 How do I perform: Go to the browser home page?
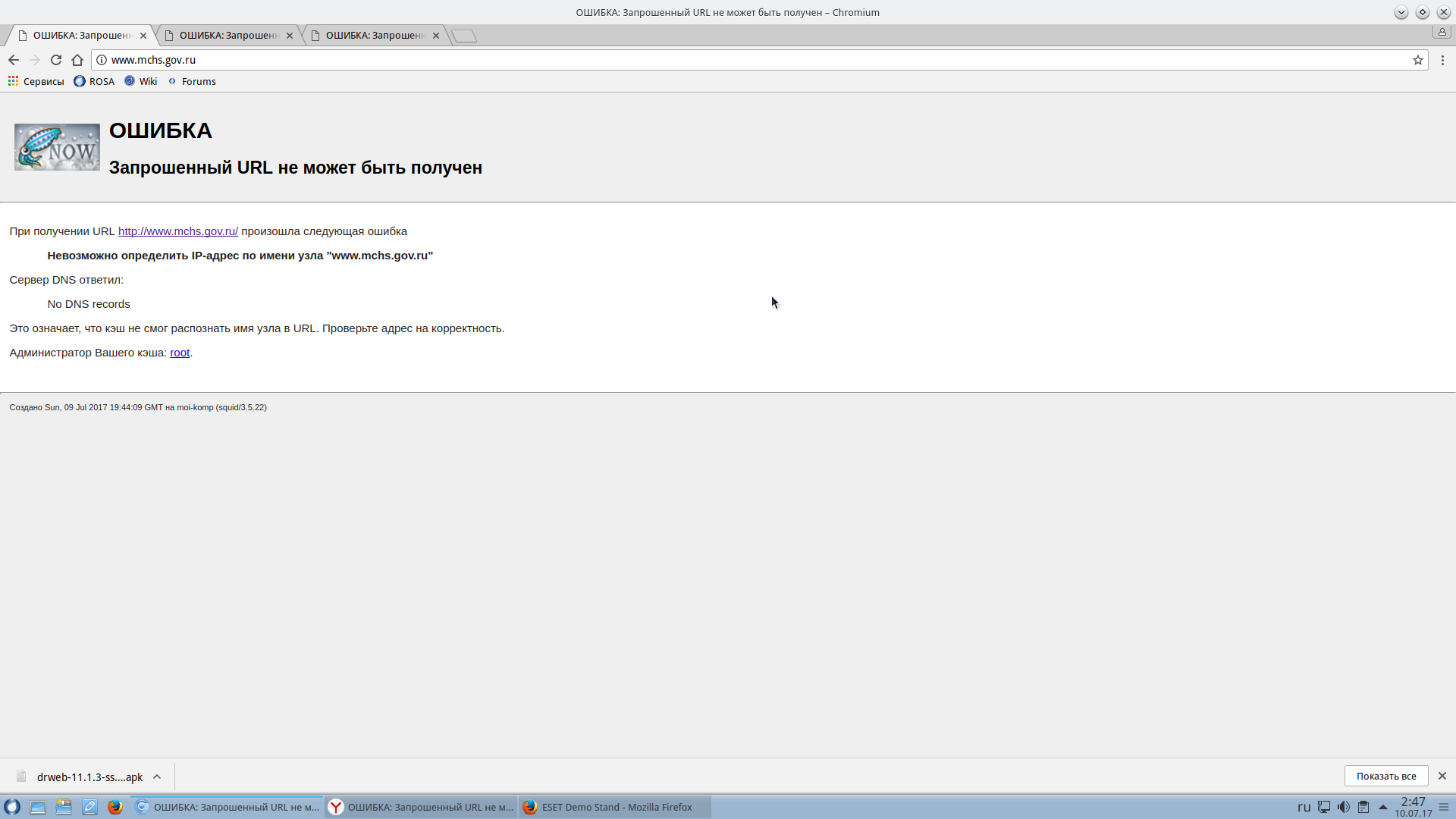tap(77, 60)
